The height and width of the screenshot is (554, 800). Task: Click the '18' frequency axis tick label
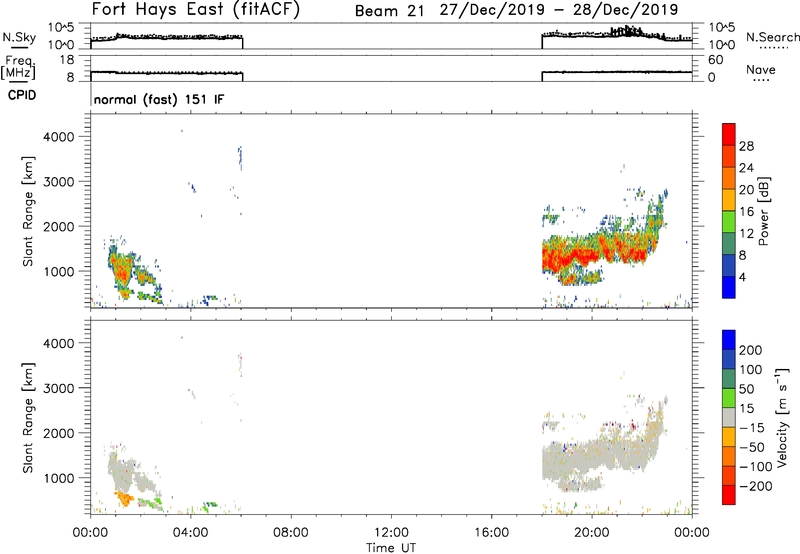(x=67, y=60)
